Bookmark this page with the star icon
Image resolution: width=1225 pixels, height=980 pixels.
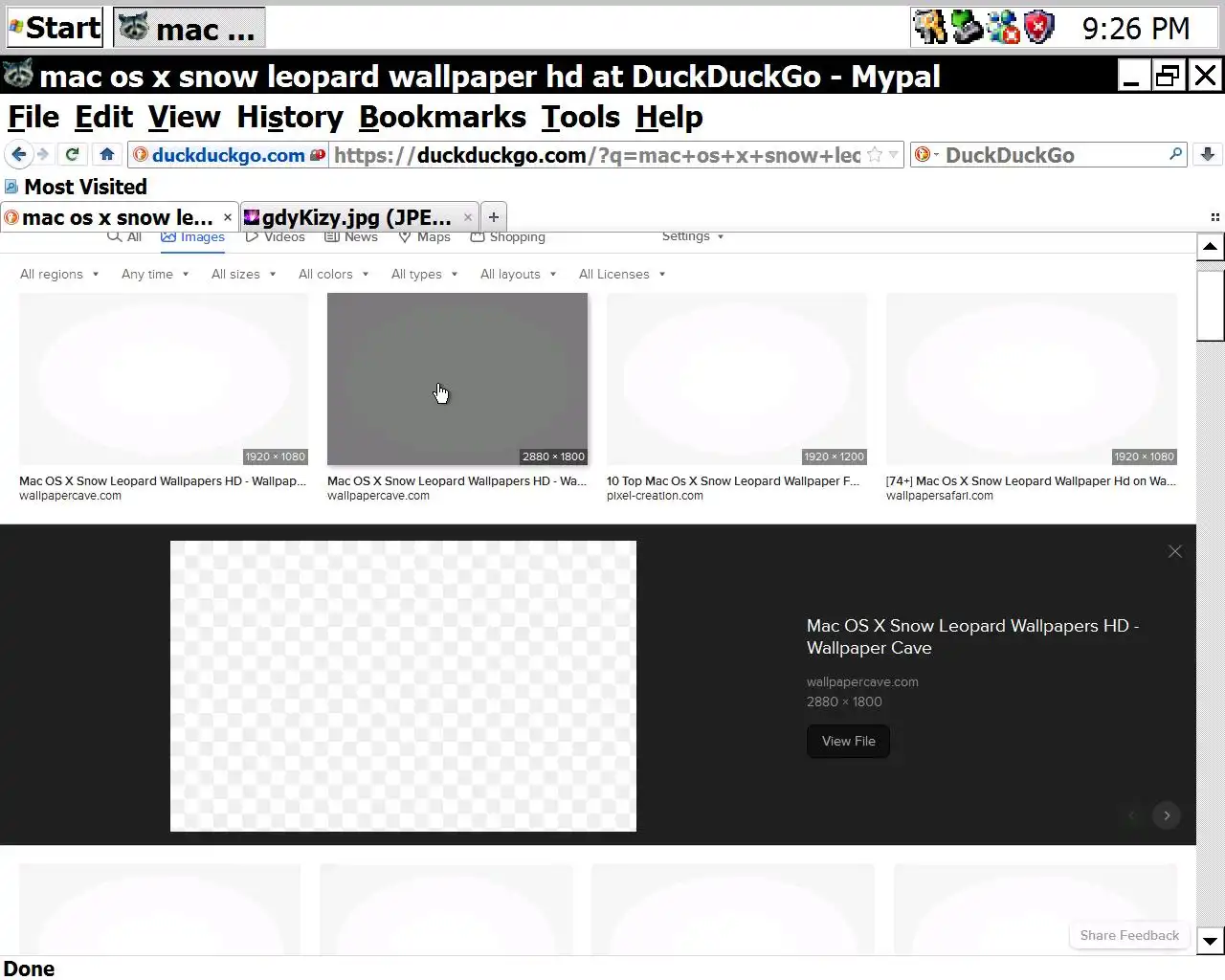[874, 155]
